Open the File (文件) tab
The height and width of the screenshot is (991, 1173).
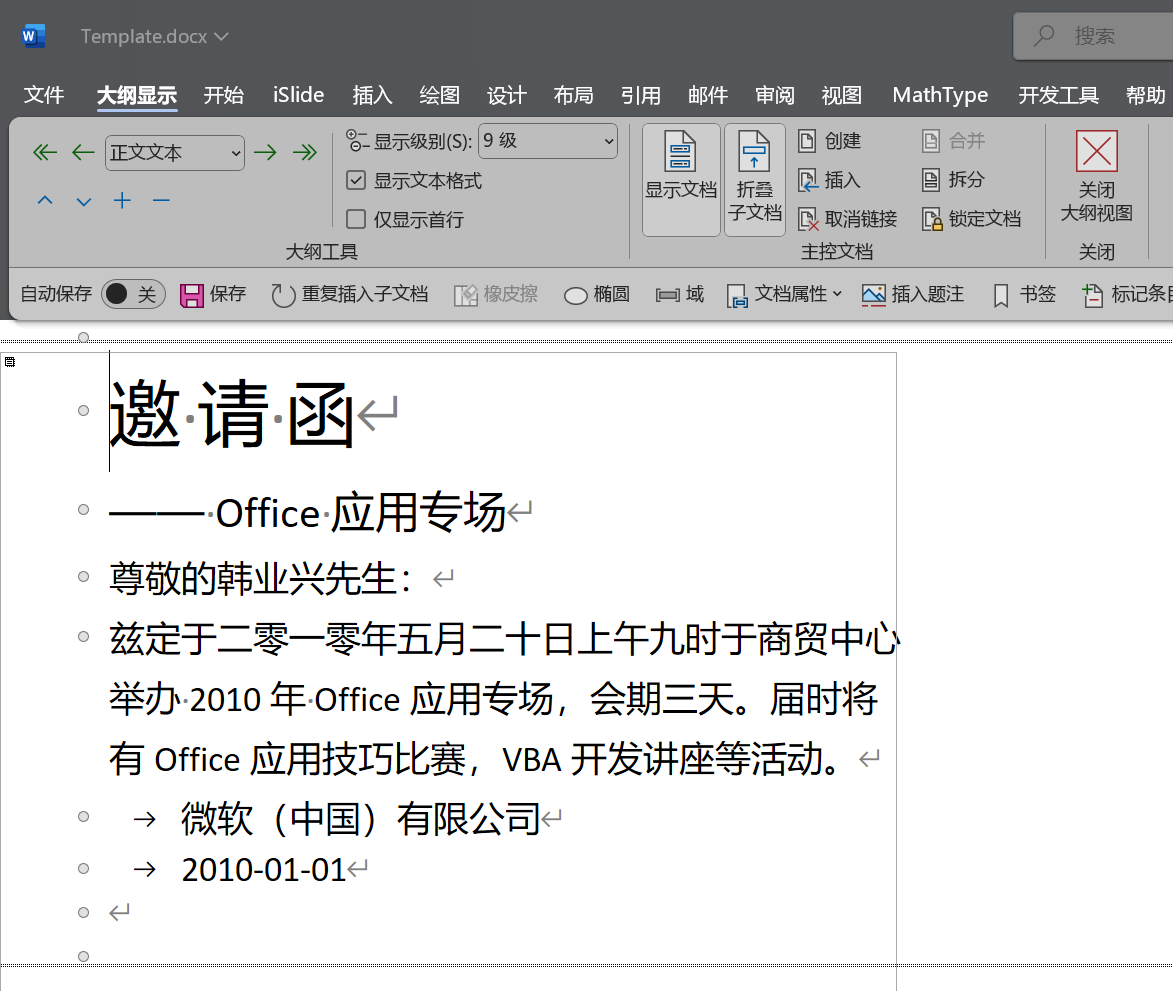(43, 95)
